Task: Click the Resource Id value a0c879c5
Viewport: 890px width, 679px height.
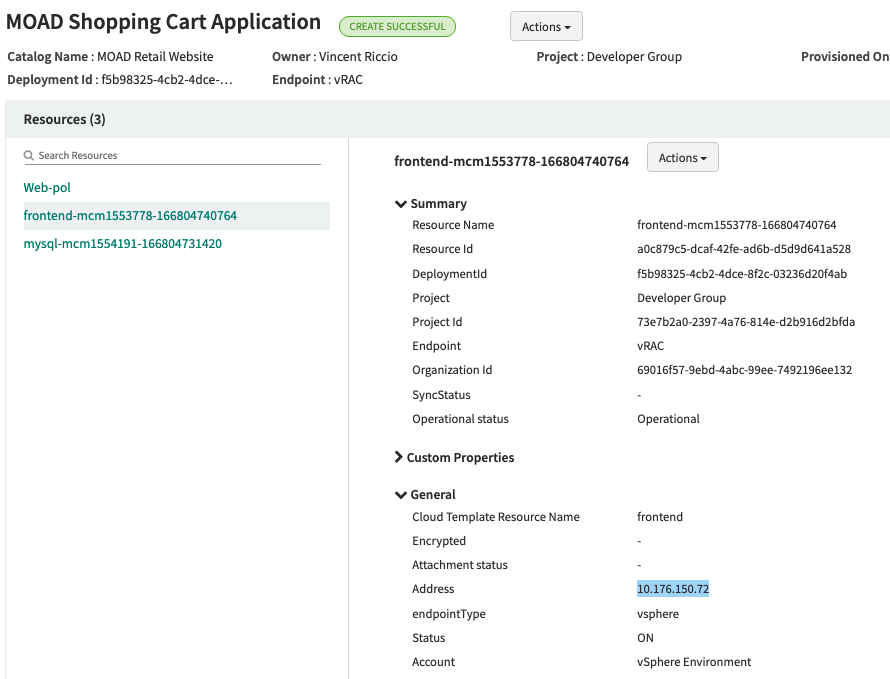Action: pyautogui.click(x=743, y=250)
